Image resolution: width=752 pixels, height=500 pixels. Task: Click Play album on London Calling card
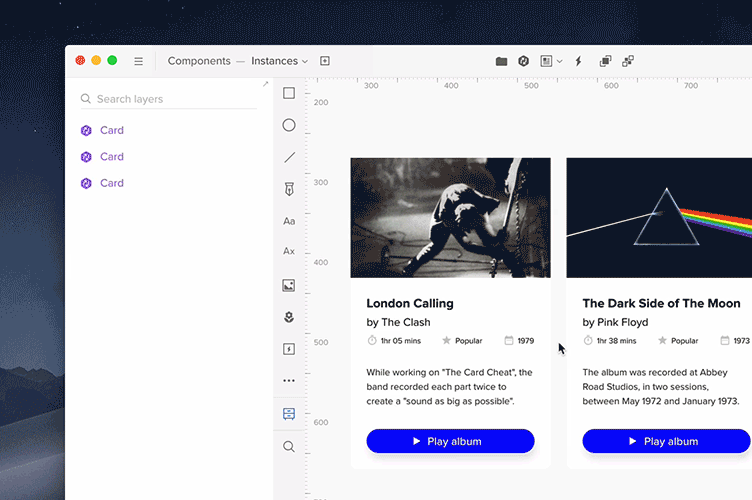tap(450, 441)
